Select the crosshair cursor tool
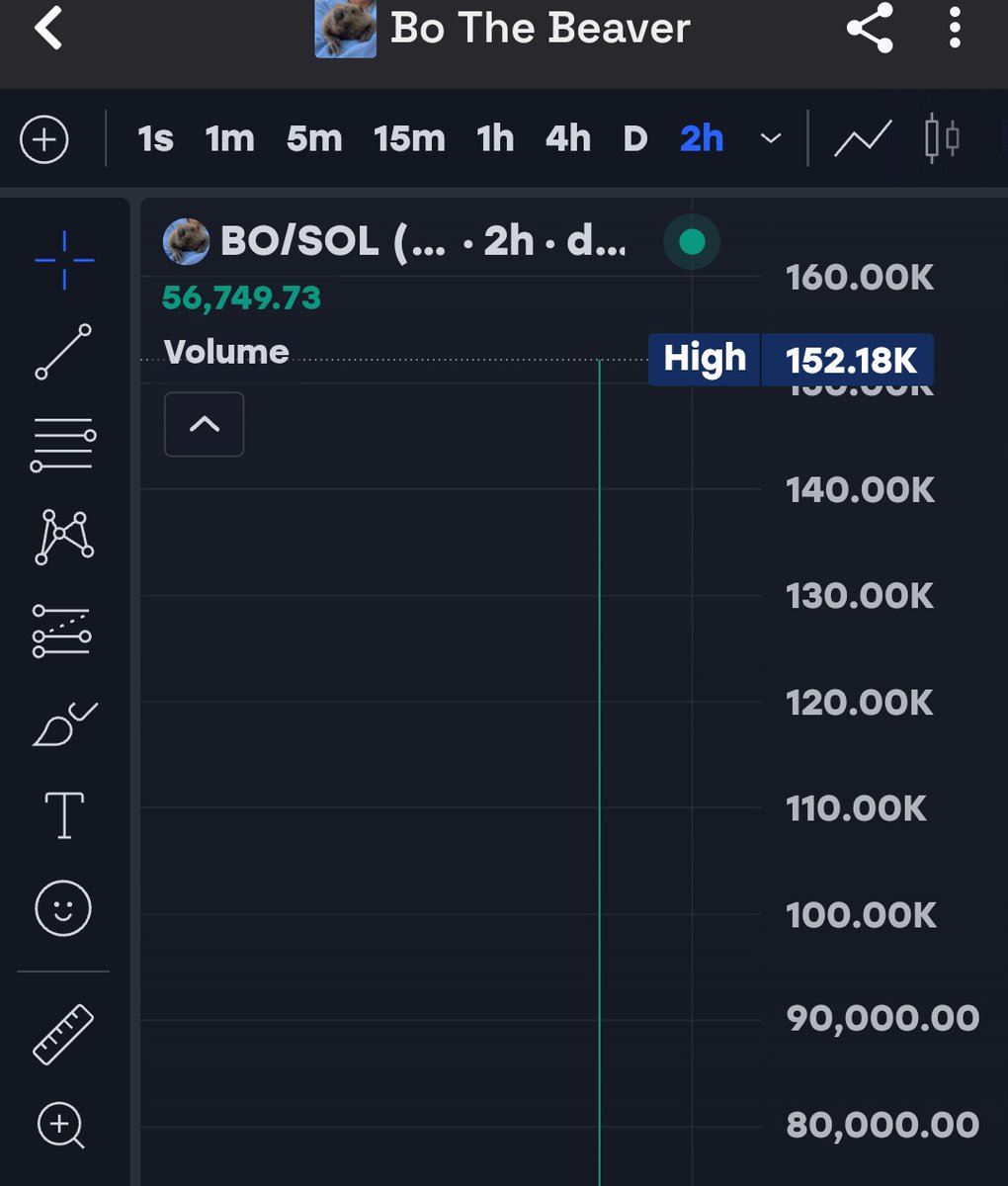1008x1186 pixels. (64, 260)
